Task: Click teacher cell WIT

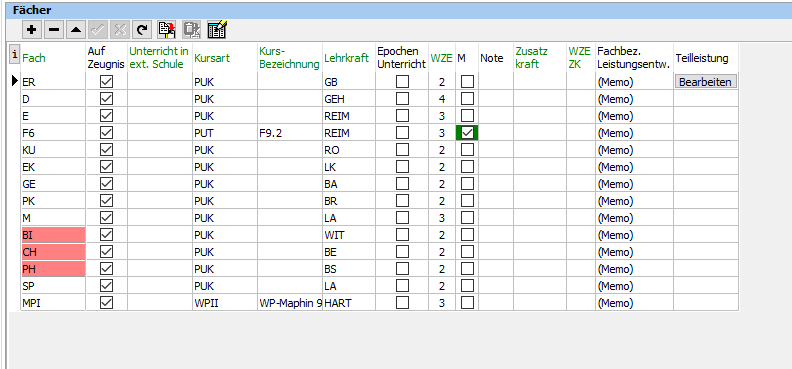Action: [349, 235]
